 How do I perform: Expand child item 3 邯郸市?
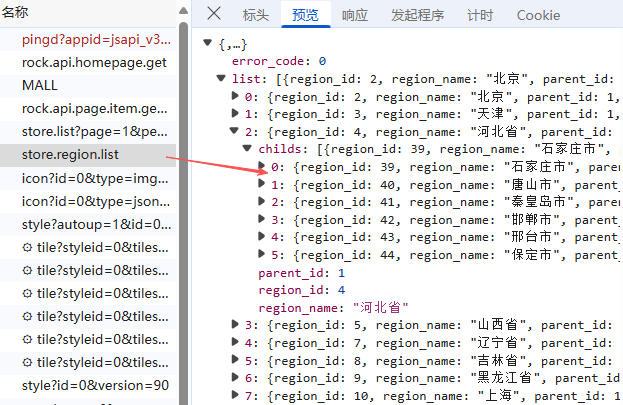click(261, 219)
